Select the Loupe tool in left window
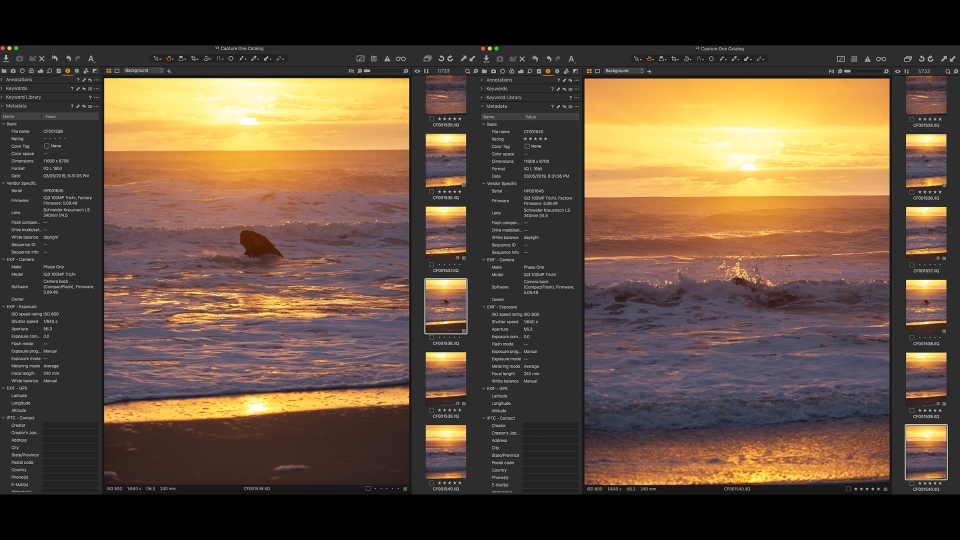960x540 pixels. click(x=182, y=59)
